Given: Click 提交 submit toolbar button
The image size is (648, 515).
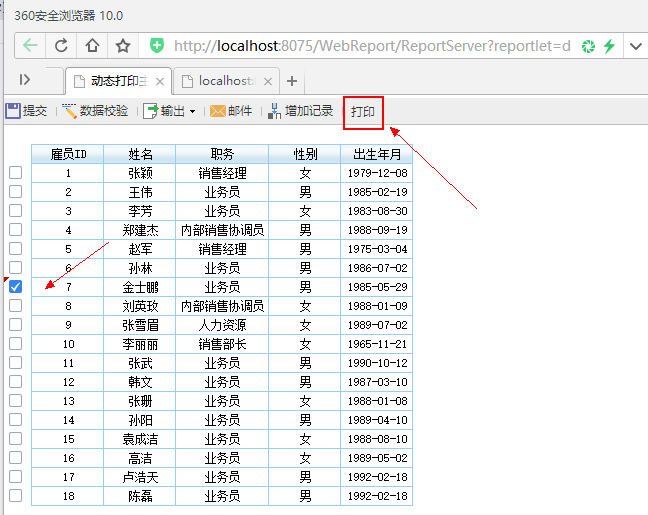Looking at the screenshot, I should point(27,111).
